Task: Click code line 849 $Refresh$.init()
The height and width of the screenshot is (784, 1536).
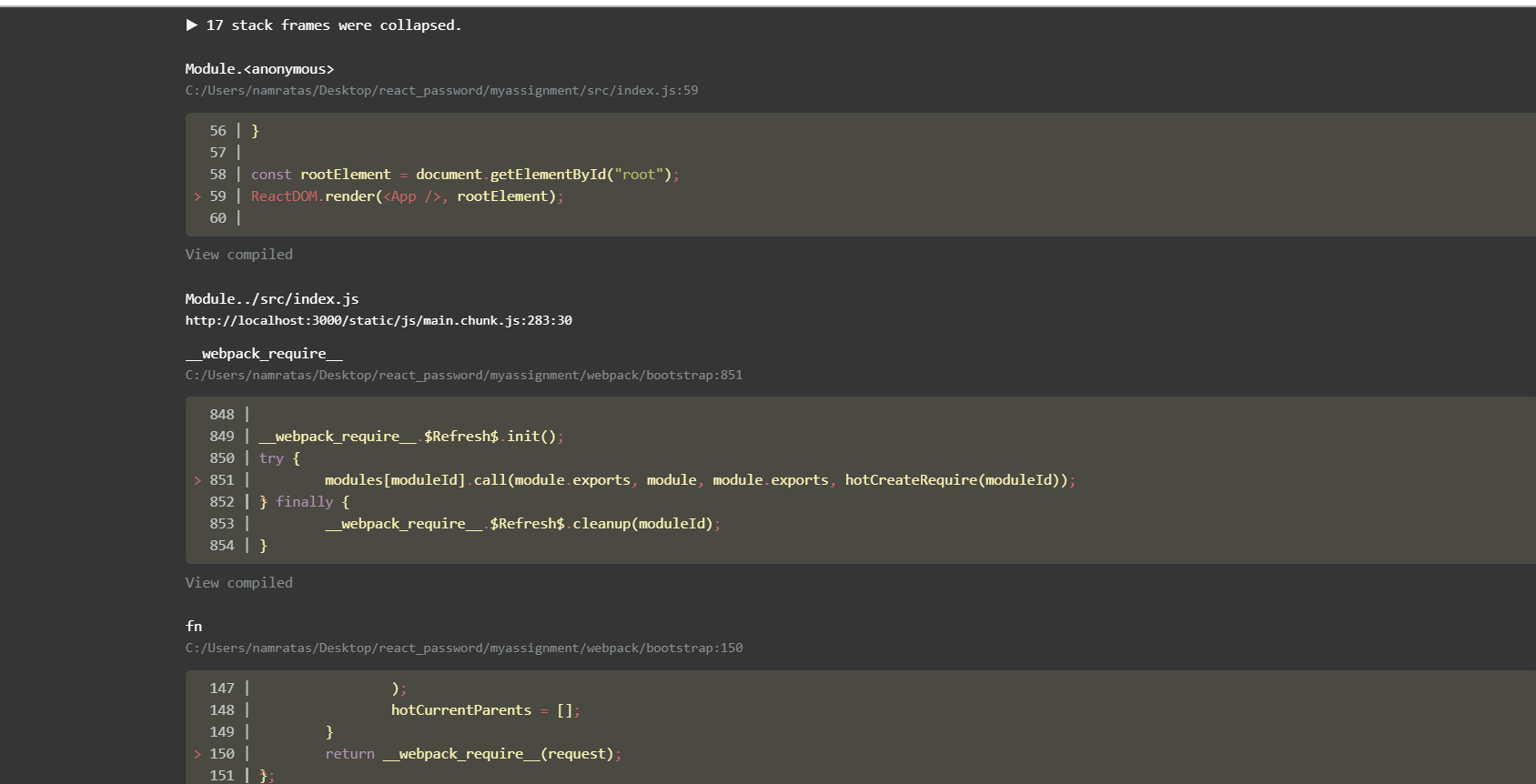Action: [x=411, y=437]
